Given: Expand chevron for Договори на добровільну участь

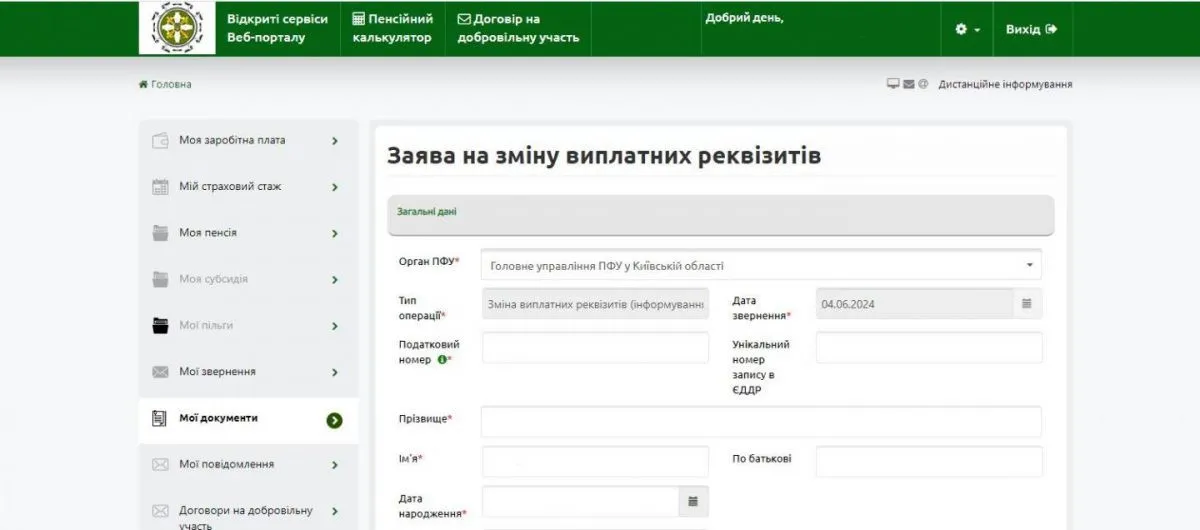Looking at the screenshot, I should pos(334,512).
